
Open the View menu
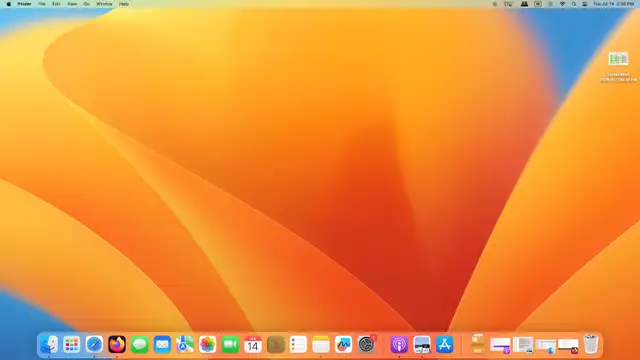point(72,4)
